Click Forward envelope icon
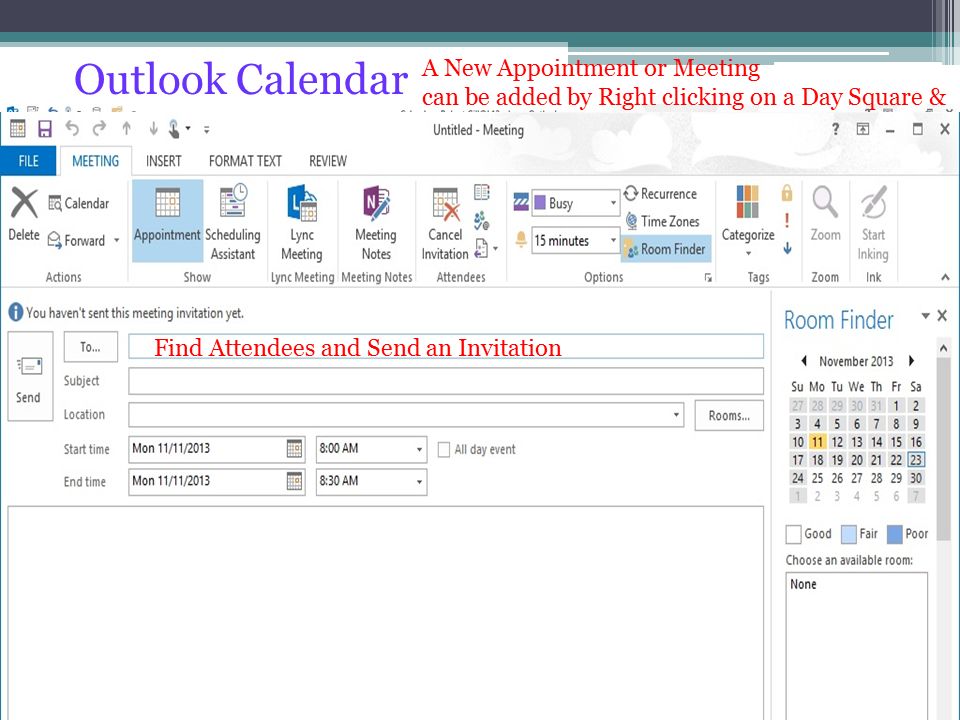Image resolution: width=960 pixels, height=720 pixels. click(54, 240)
